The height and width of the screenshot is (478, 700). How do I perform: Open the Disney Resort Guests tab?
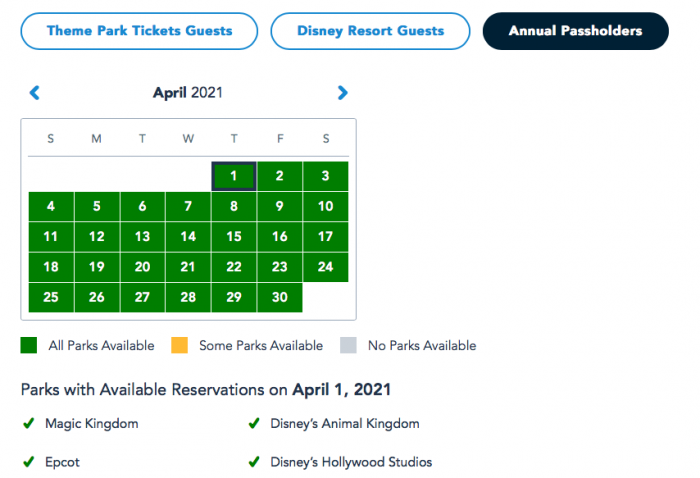[370, 31]
